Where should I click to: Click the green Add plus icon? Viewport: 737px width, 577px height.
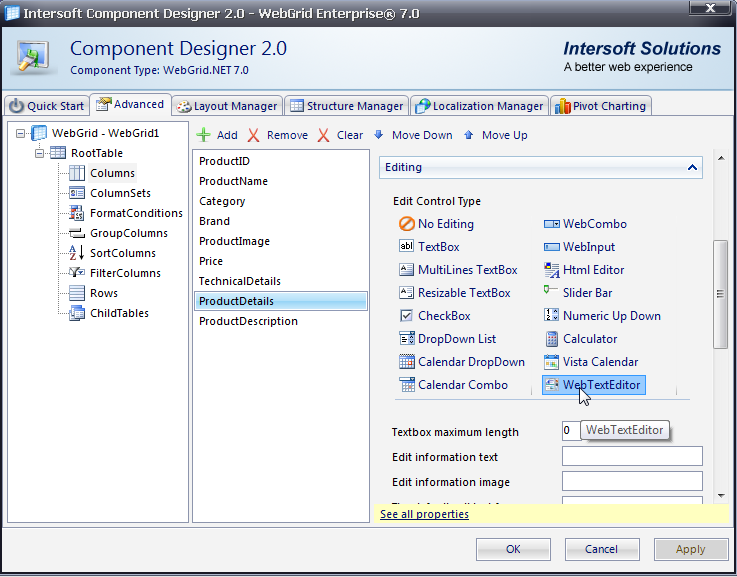pos(203,135)
